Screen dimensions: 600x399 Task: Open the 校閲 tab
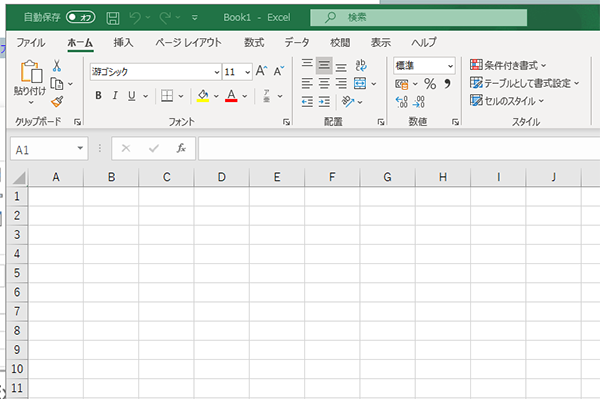tap(340, 42)
